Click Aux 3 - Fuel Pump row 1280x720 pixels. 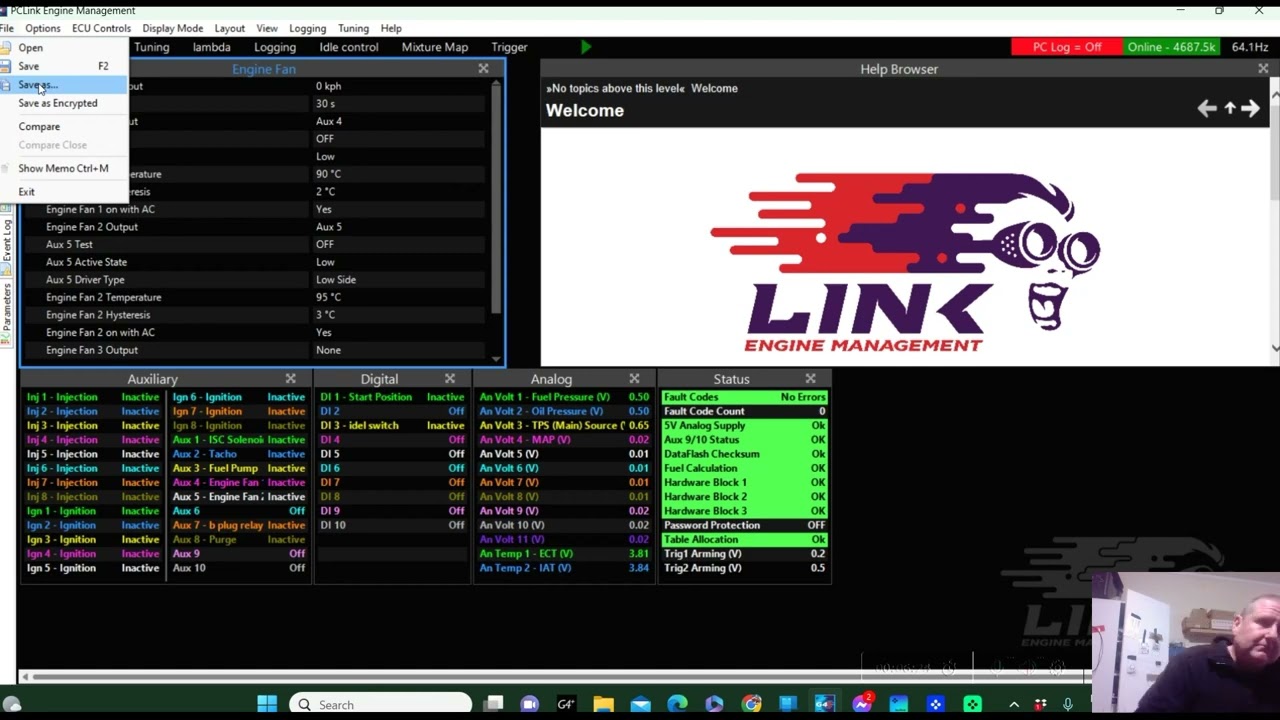239,468
